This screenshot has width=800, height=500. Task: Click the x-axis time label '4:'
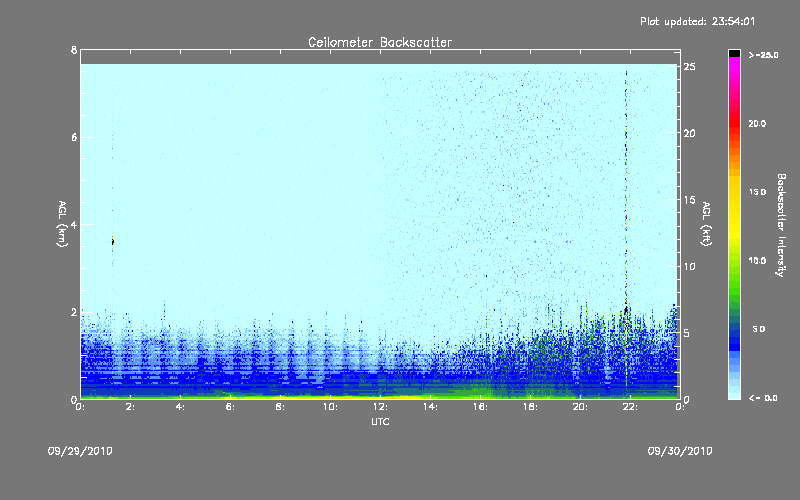point(180,407)
